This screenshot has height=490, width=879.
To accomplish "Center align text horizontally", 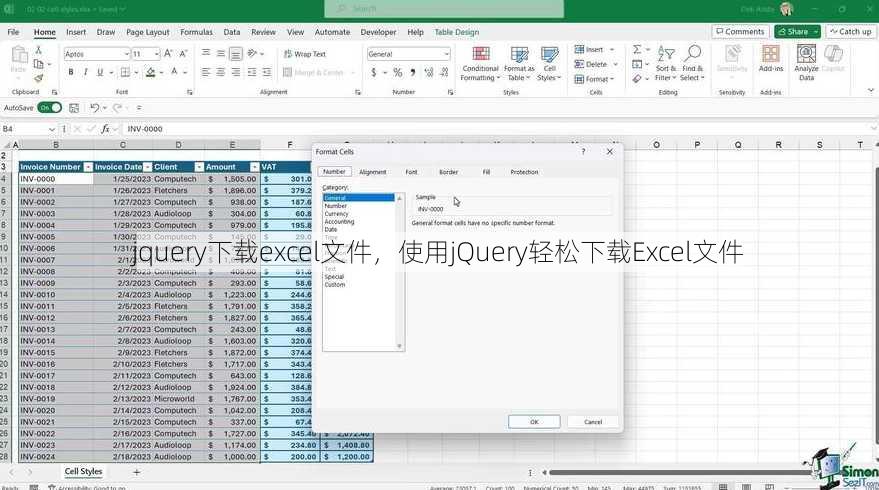I will tap(221, 72).
